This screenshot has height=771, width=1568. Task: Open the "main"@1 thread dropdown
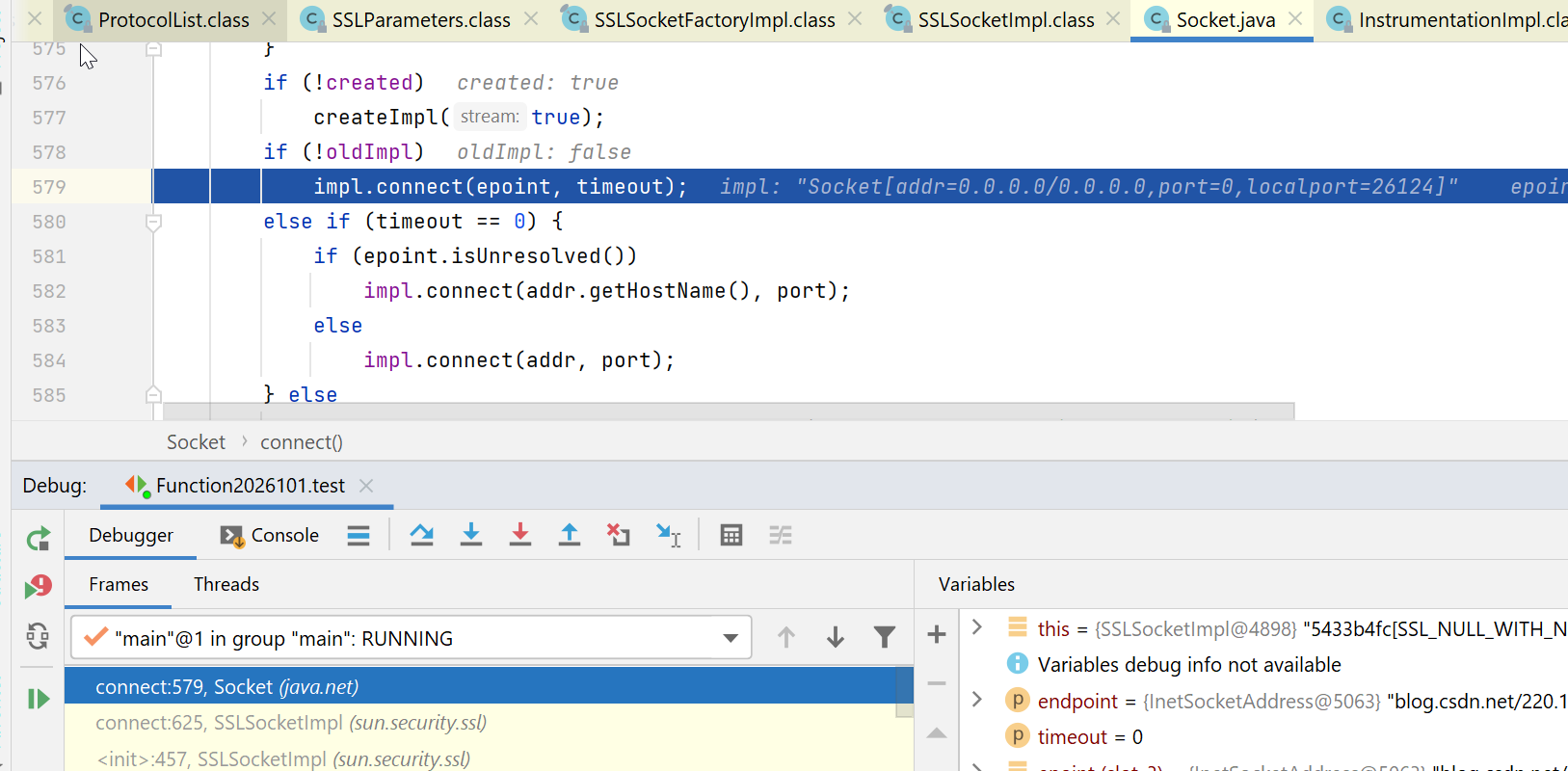[731, 638]
